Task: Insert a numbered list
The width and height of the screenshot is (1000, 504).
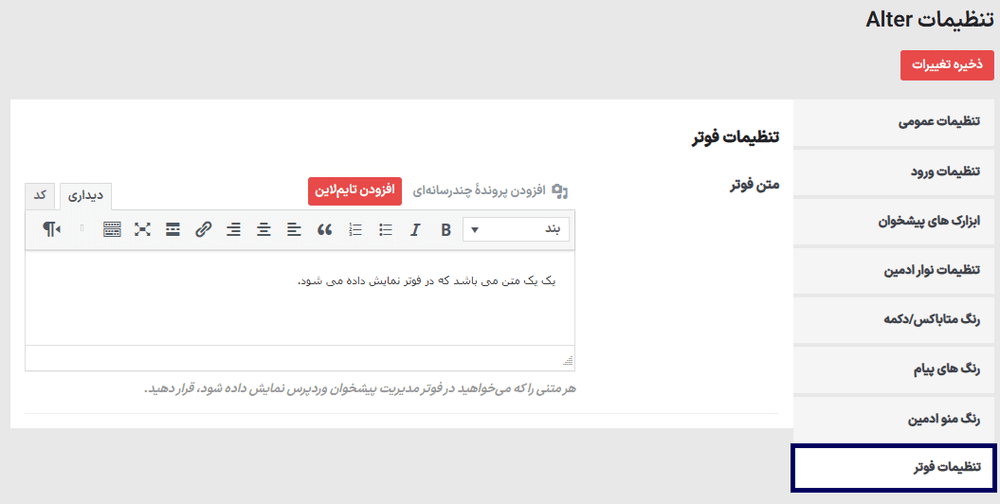Action: click(x=355, y=230)
